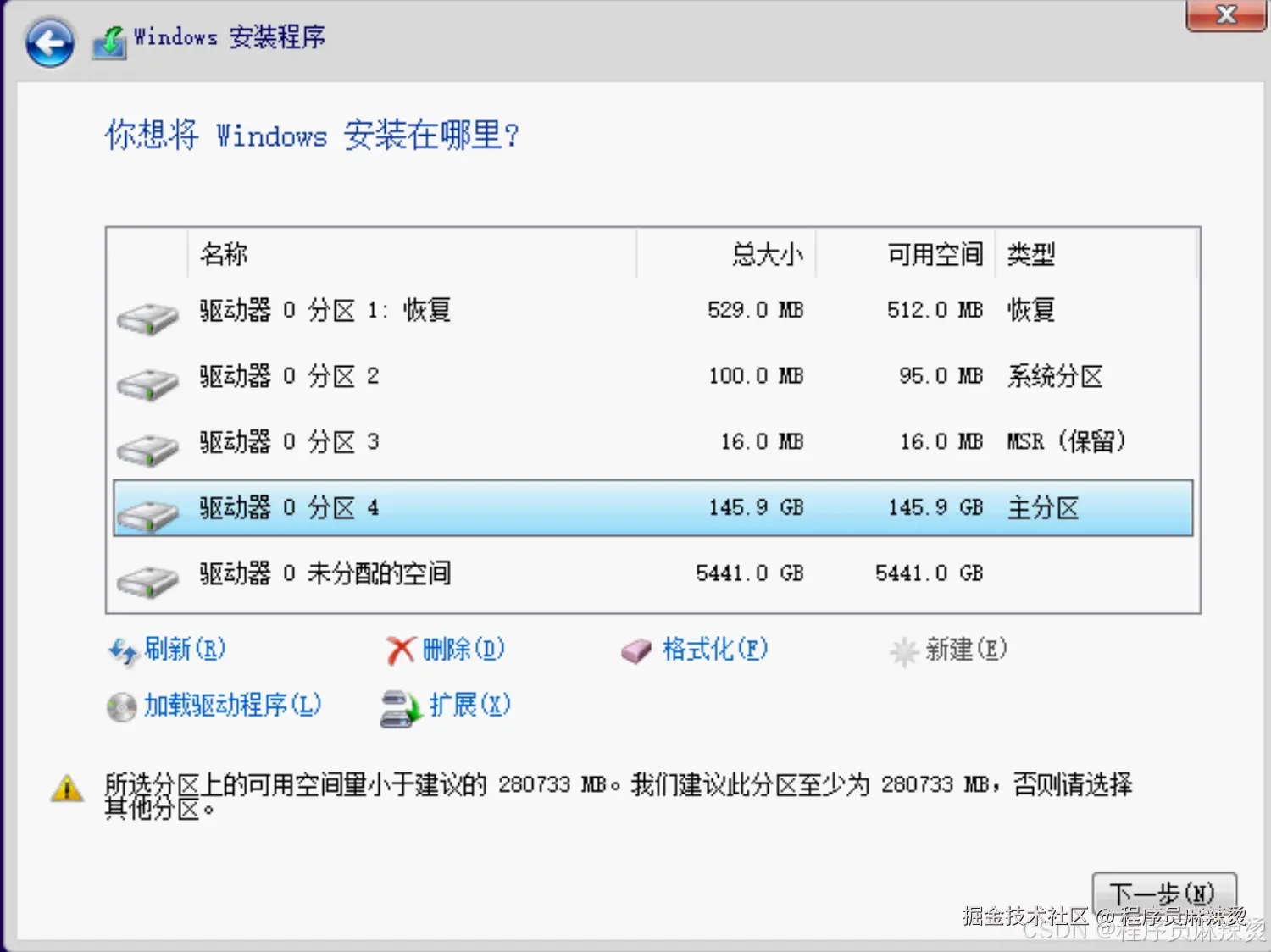Click the MSR (保留) type cell
Image resolution: width=1271 pixels, height=952 pixels.
1066,442
